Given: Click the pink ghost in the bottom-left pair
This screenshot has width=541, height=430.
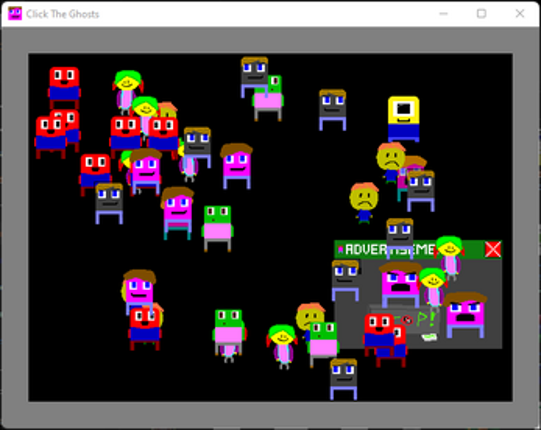Looking at the screenshot, I should 139,292.
